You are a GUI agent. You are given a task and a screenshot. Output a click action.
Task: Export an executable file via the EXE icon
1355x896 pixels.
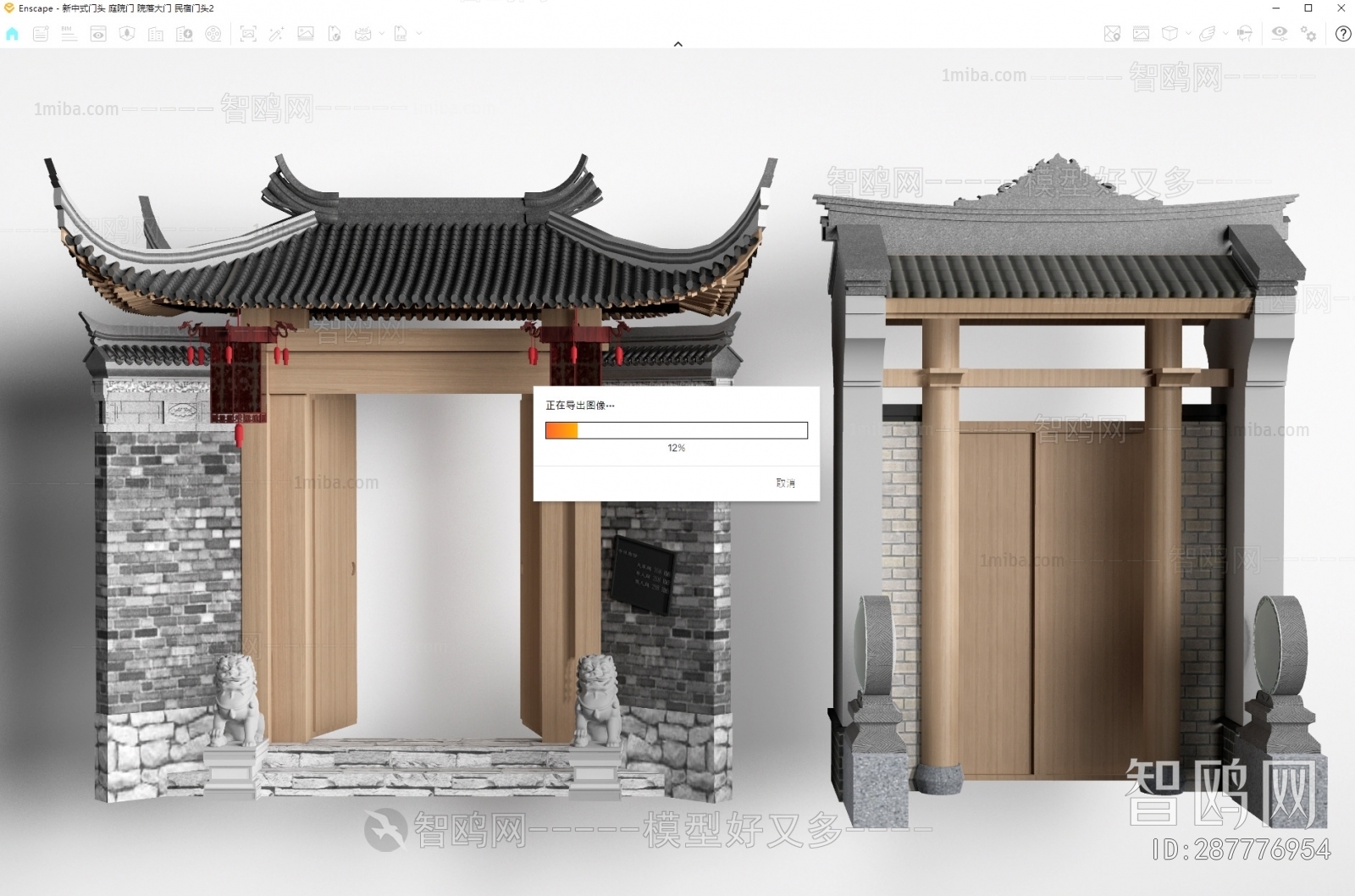pyautogui.click(x=401, y=34)
